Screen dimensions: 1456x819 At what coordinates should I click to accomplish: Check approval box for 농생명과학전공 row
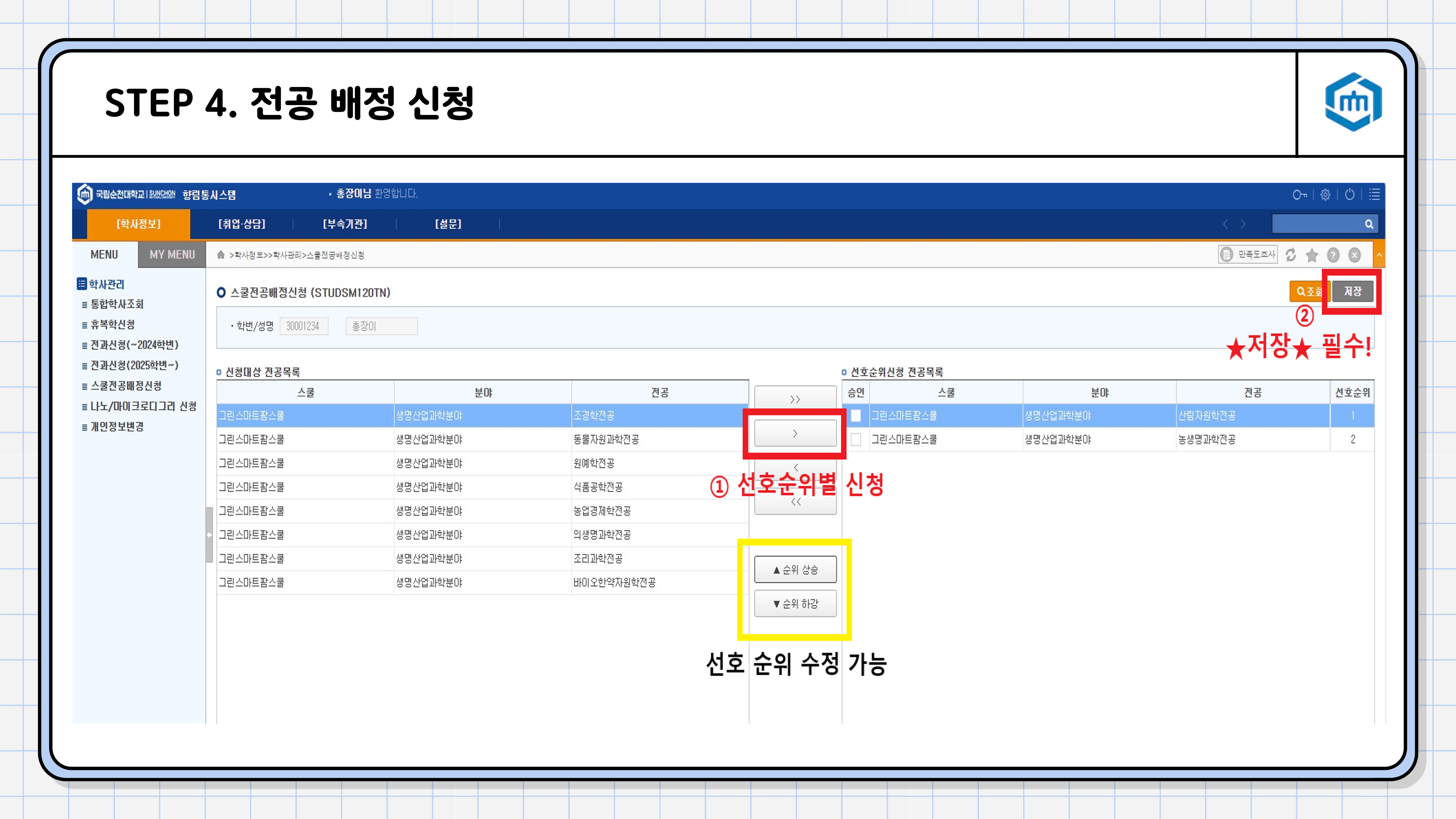click(x=856, y=440)
